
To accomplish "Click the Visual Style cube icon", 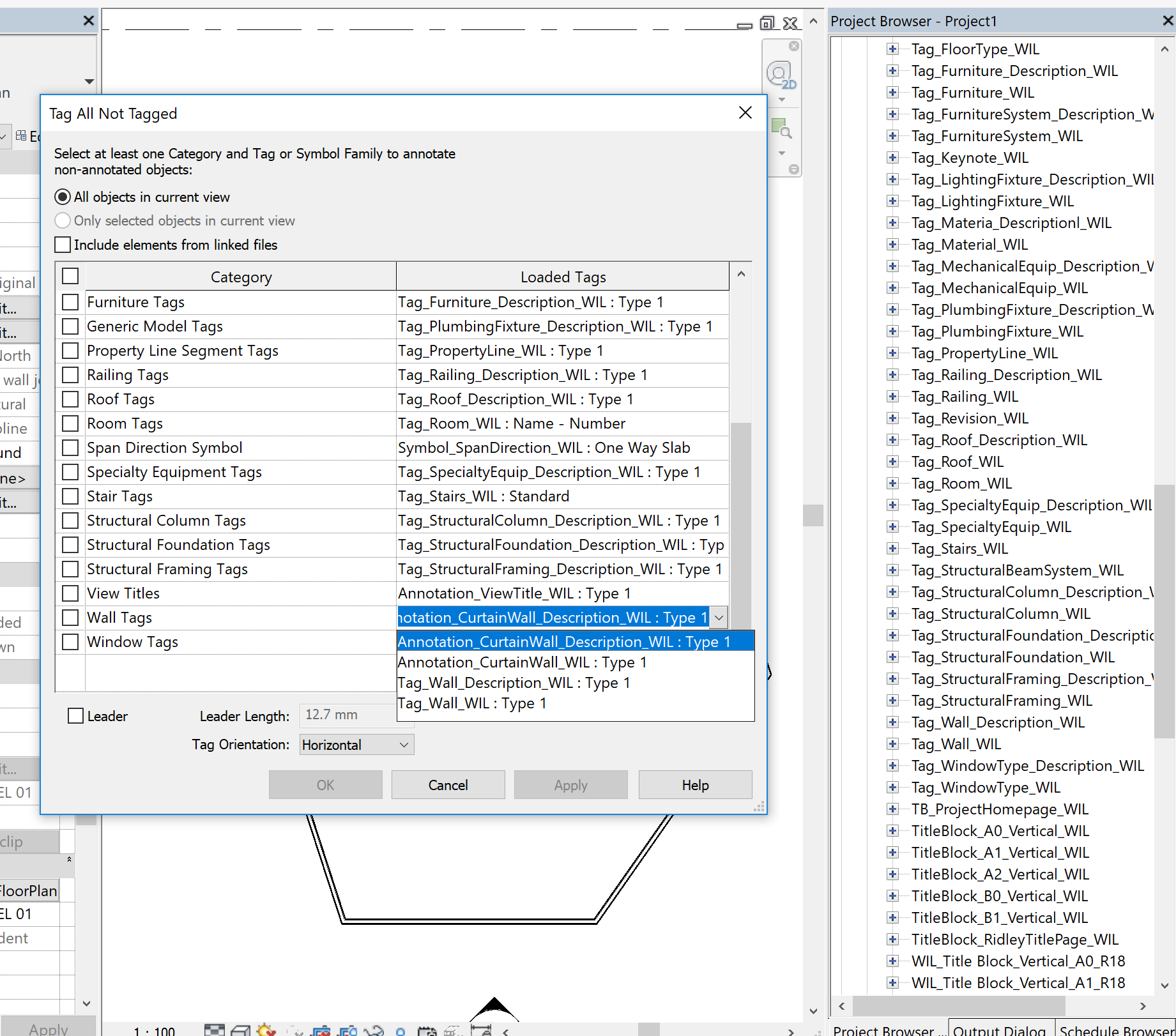I will (x=240, y=1030).
